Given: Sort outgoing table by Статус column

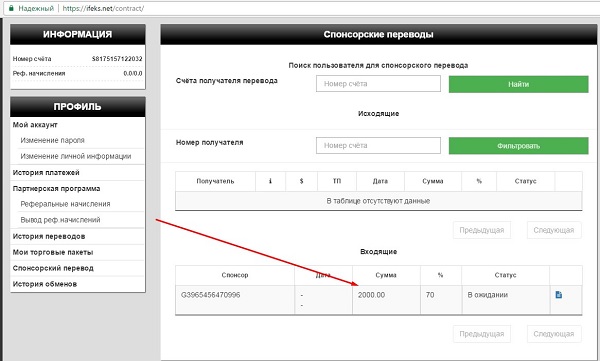Looking at the screenshot, I should pos(525,181).
